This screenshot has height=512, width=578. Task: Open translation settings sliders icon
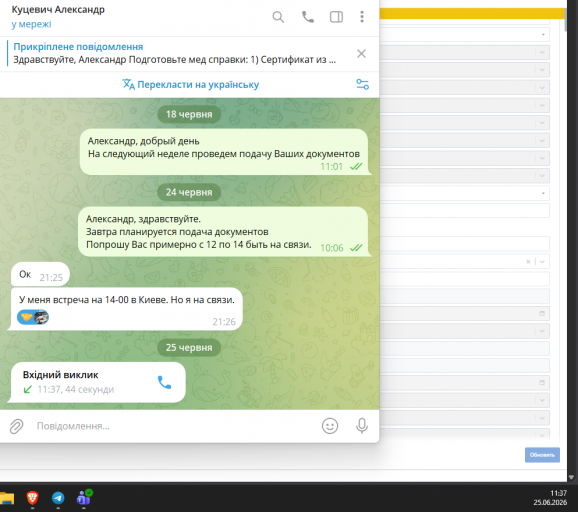tap(362, 84)
